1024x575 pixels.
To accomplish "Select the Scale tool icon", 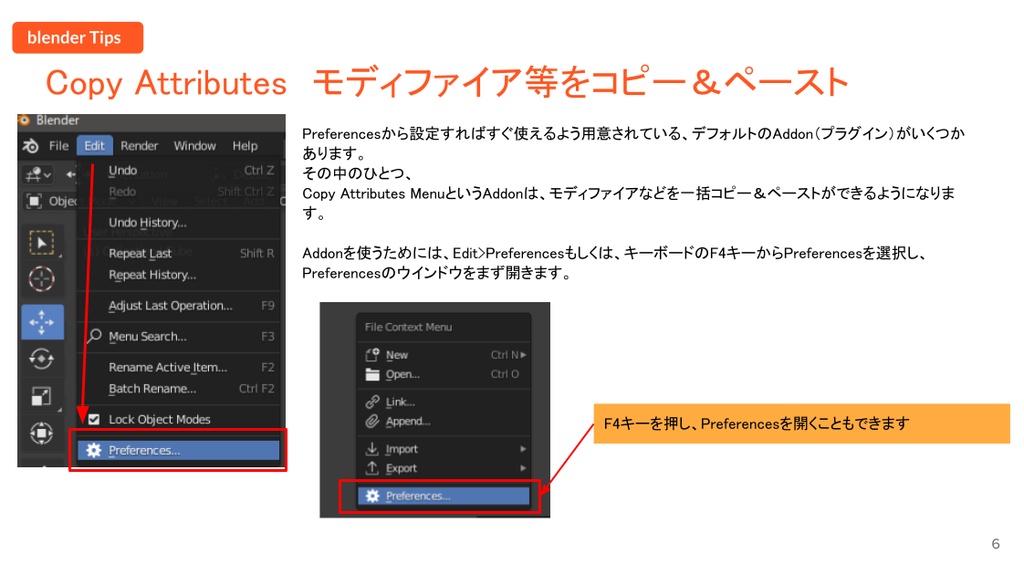I will coord(42,395).
